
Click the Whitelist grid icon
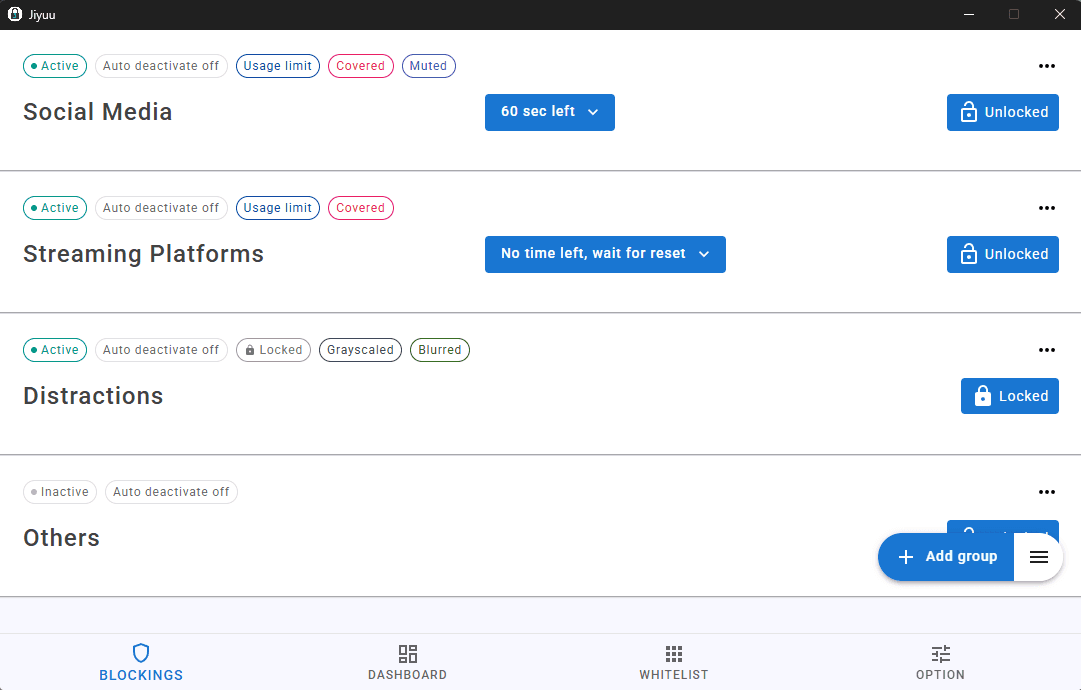[673, 654]
